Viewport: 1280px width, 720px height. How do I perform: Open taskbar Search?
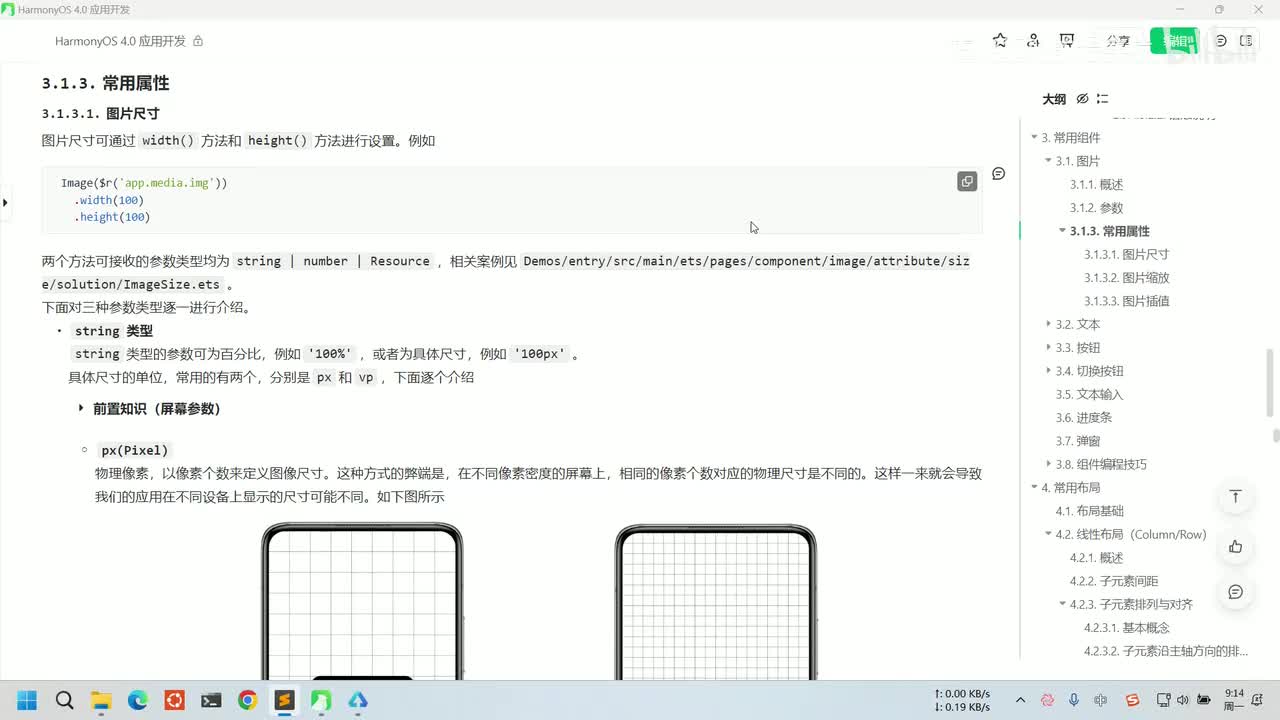(64, 700)
